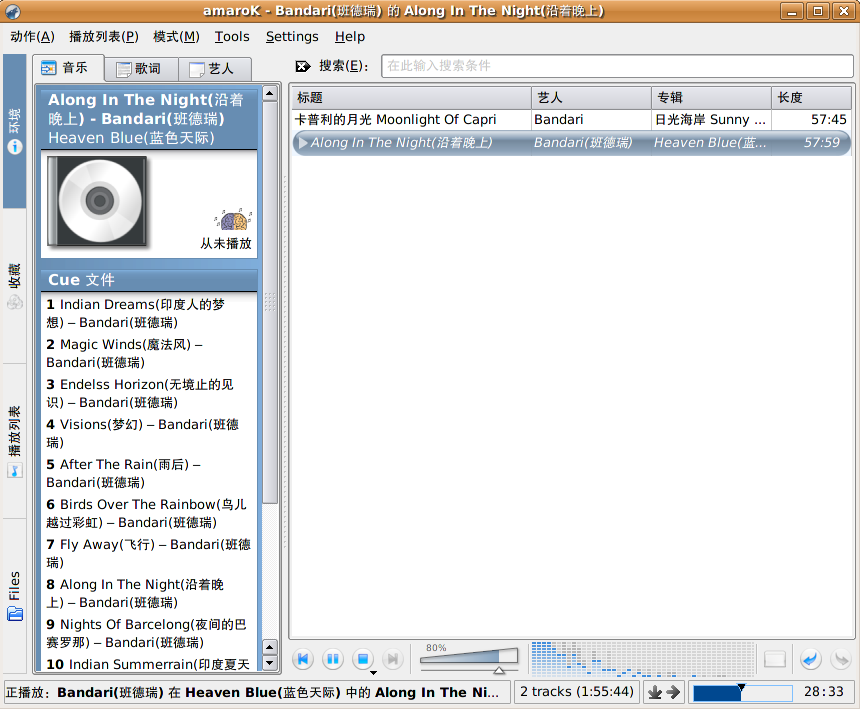Undo the last playlist change

(810, 659)
